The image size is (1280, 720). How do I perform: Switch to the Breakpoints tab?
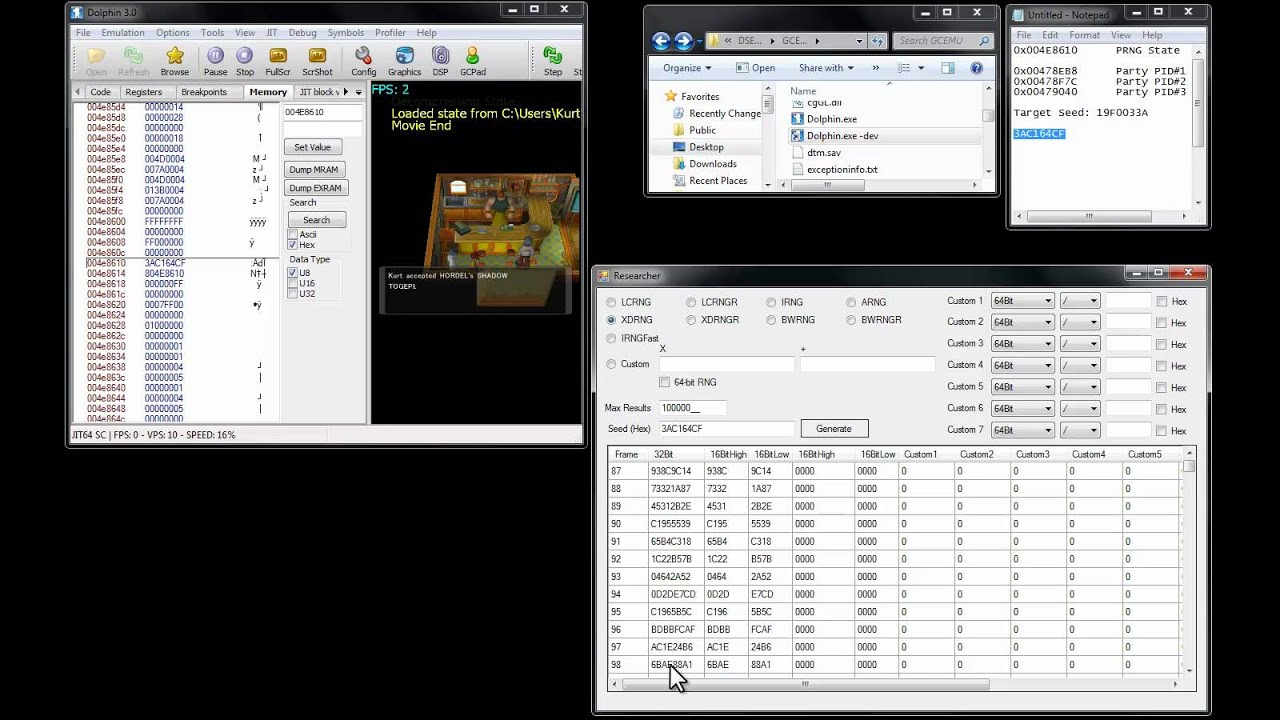[204, 92]
